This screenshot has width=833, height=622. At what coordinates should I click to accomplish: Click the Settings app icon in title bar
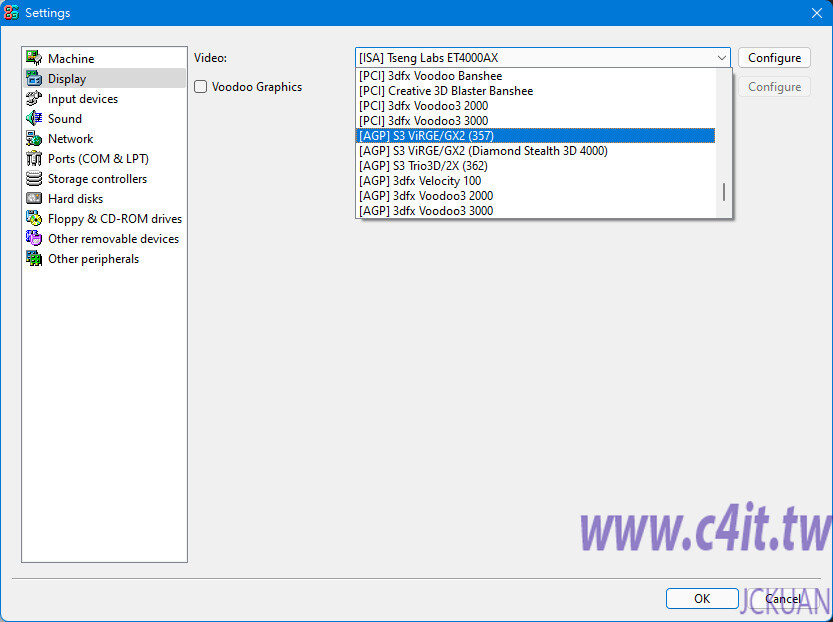coord(11,12)
